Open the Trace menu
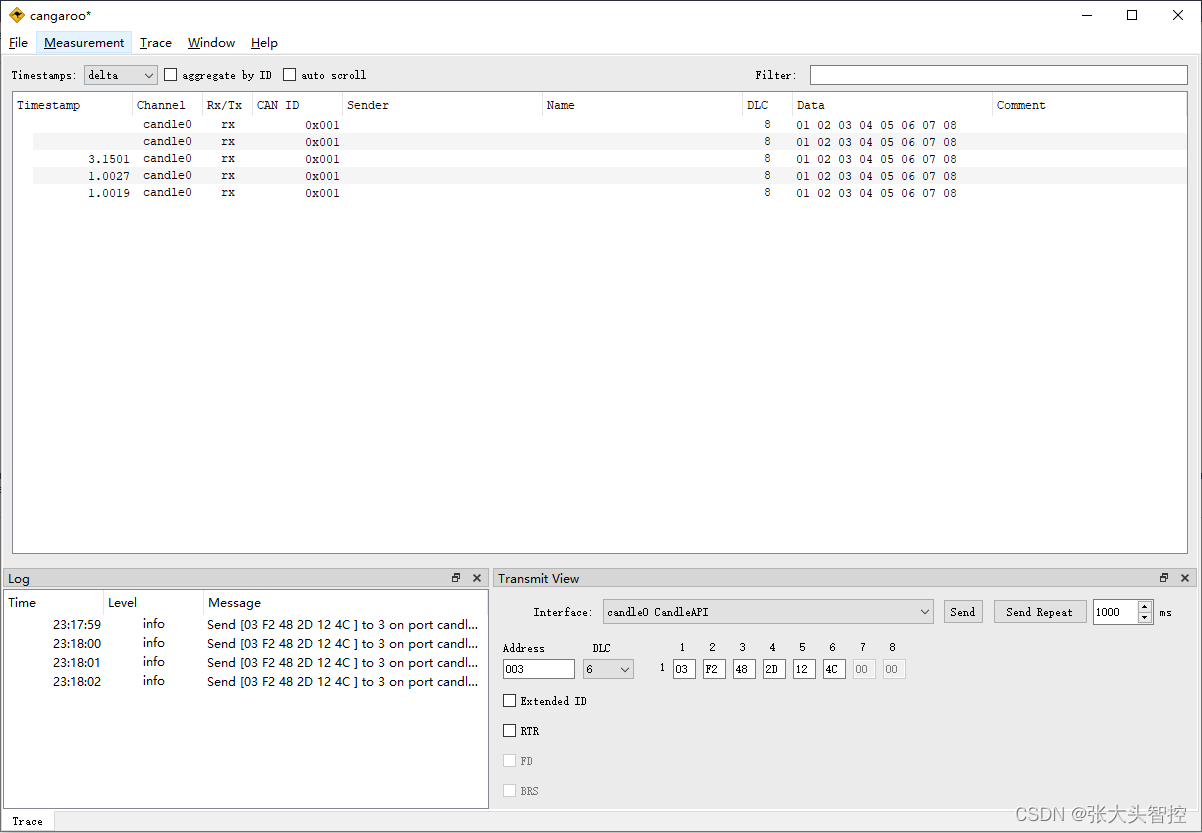The width and height of the screenshot is (1202, 833). click(x=155, y=43)
